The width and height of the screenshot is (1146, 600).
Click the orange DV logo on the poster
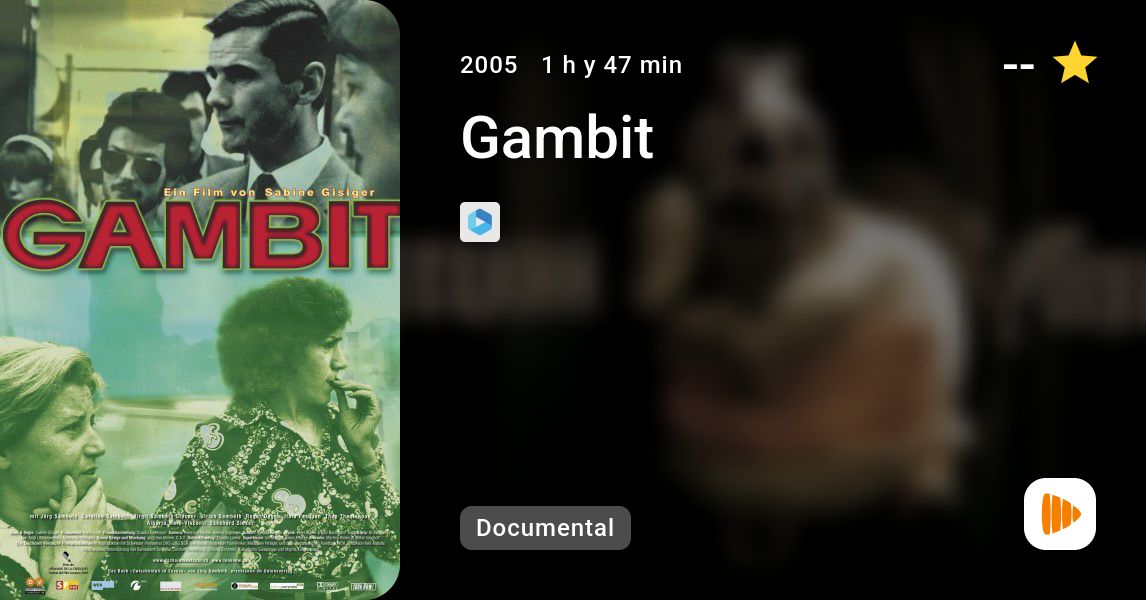35,585
